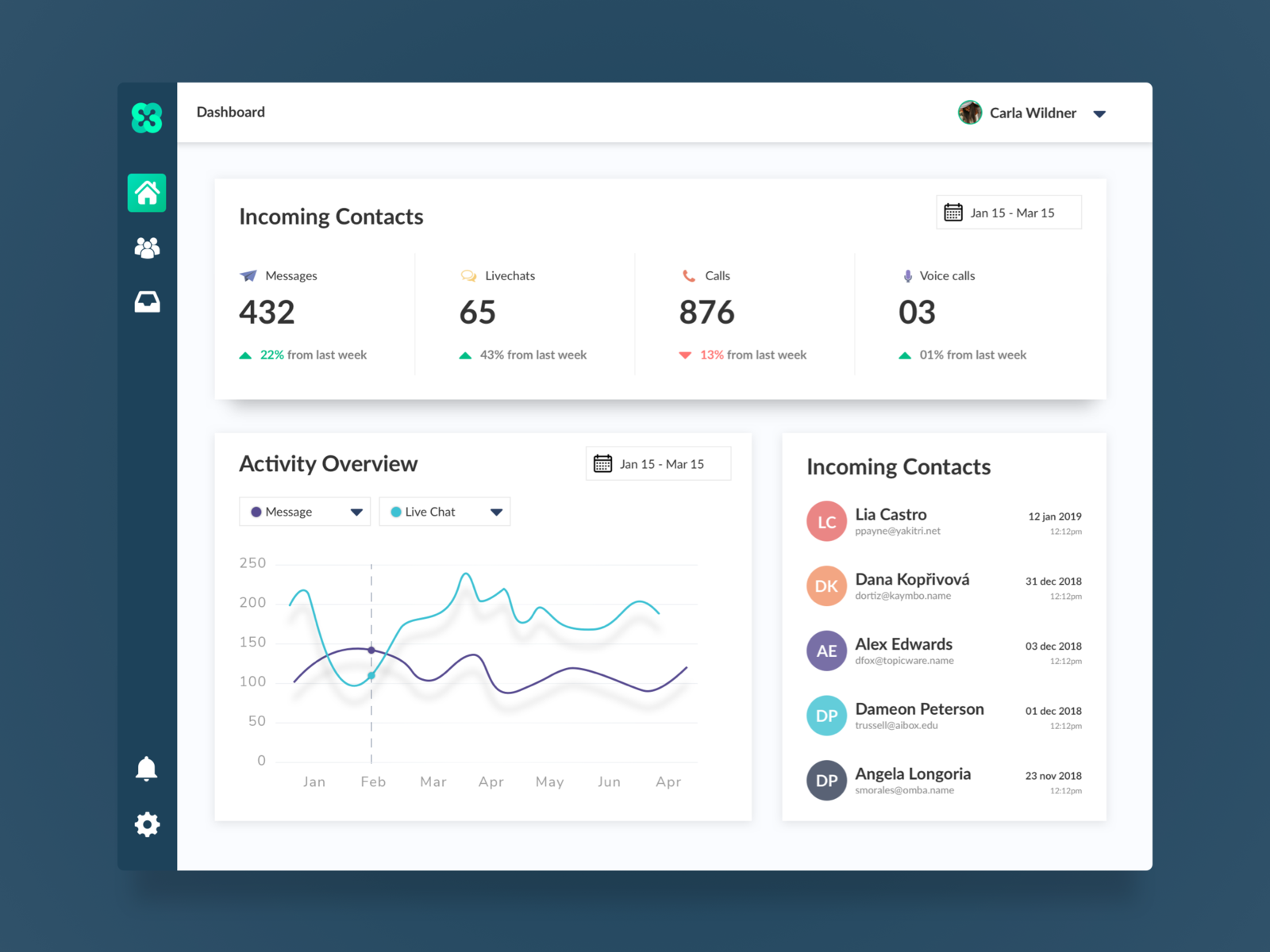Open Alex Edwards's contact entry
This screenshot has width=1270, height=952.
pos(945,651)
